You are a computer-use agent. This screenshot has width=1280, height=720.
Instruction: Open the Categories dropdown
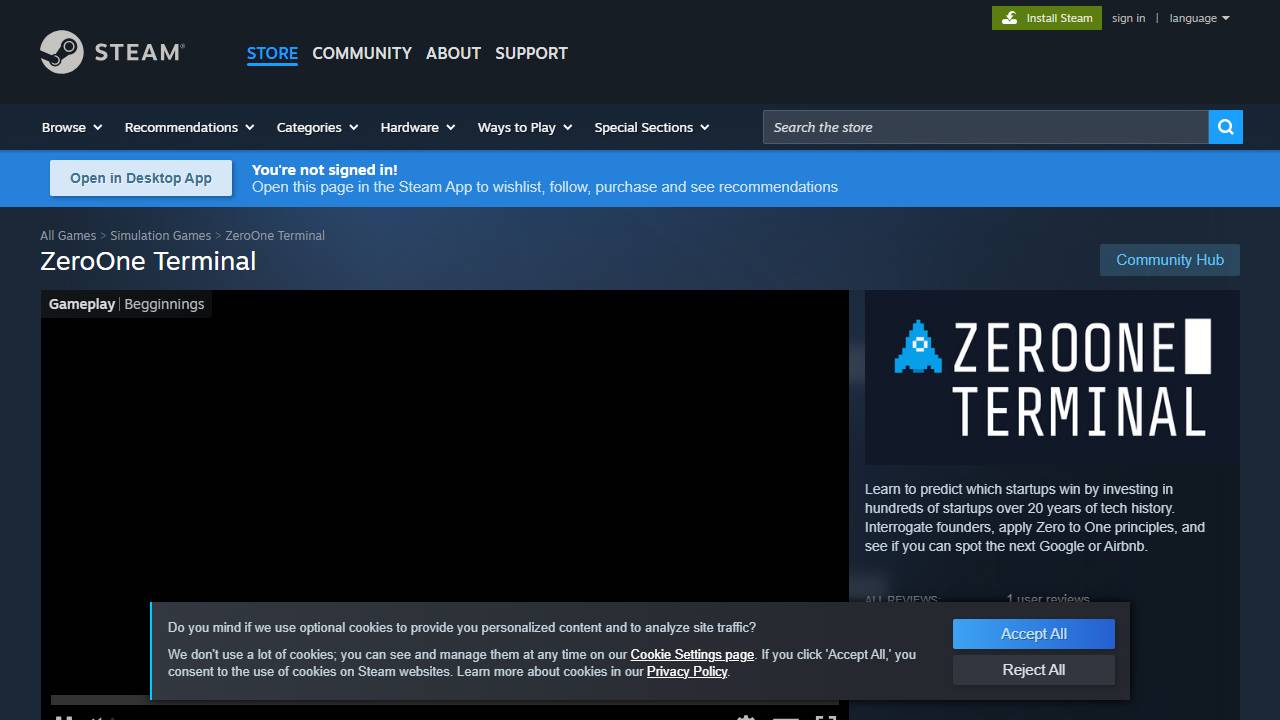(x=317, y=127)
